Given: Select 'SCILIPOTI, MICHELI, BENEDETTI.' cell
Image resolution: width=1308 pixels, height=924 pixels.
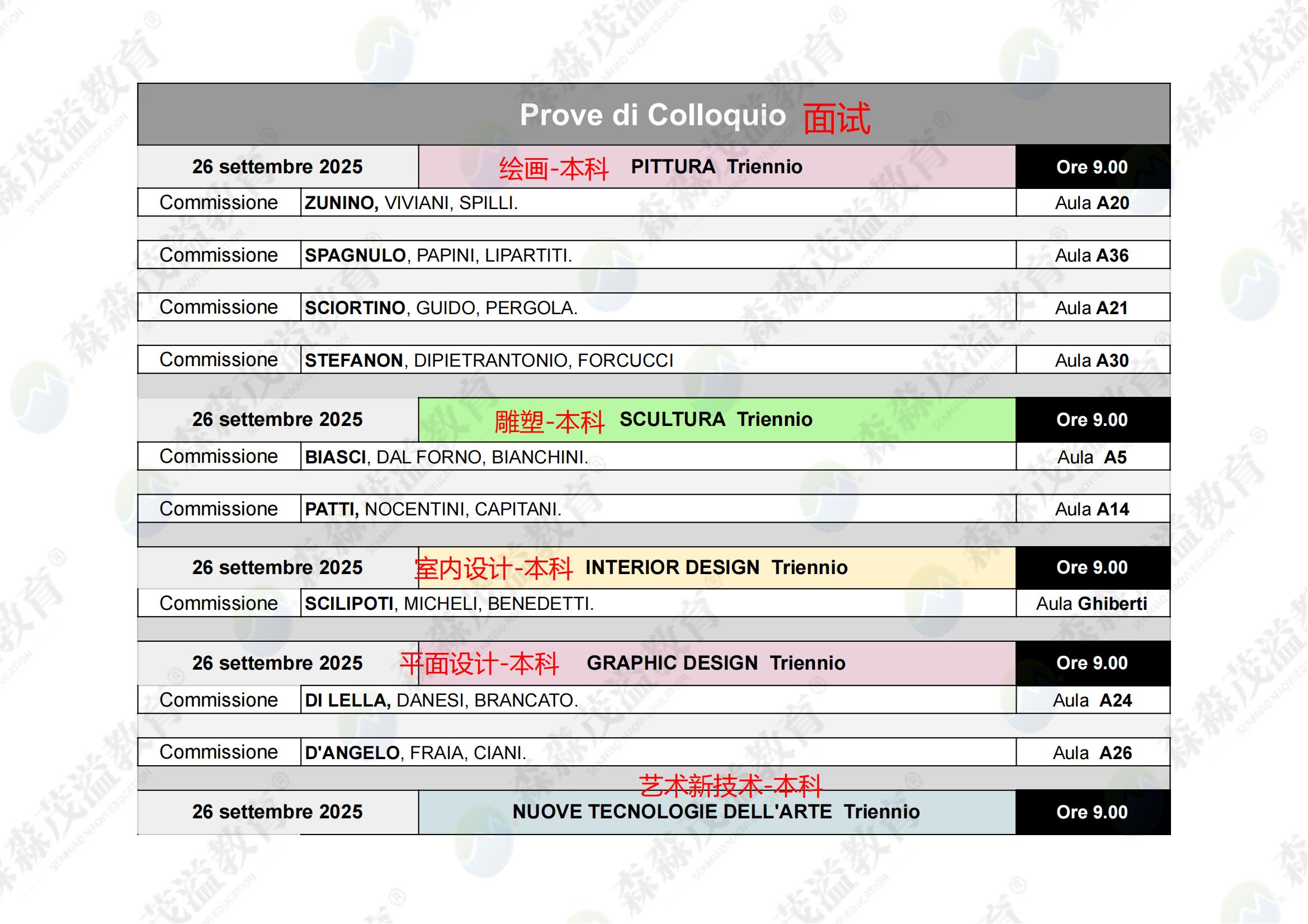Looking at the screenshot, I should pyautogui.click(x=658, y=604).
